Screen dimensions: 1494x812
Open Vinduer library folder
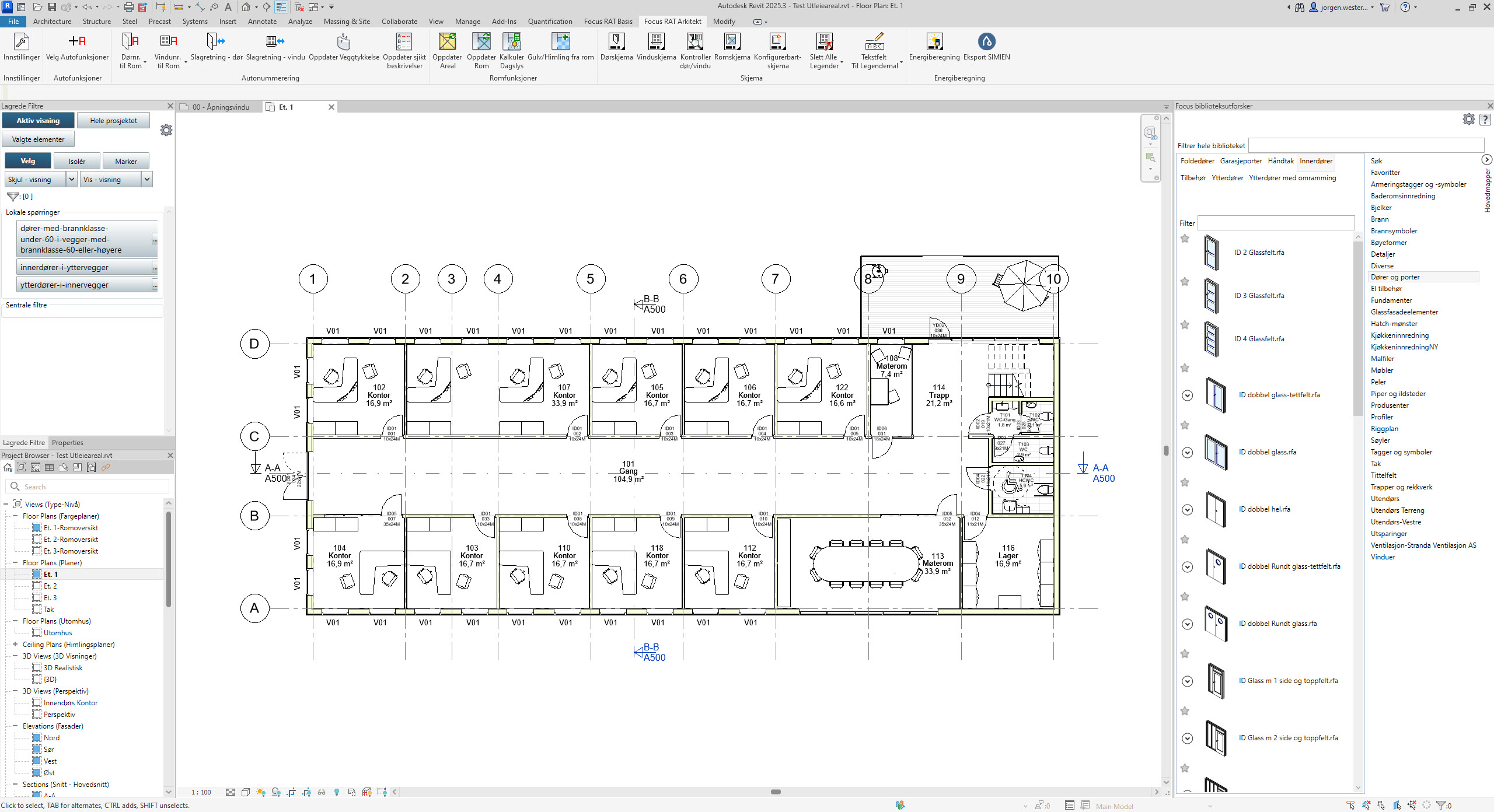pos(1383,556)
